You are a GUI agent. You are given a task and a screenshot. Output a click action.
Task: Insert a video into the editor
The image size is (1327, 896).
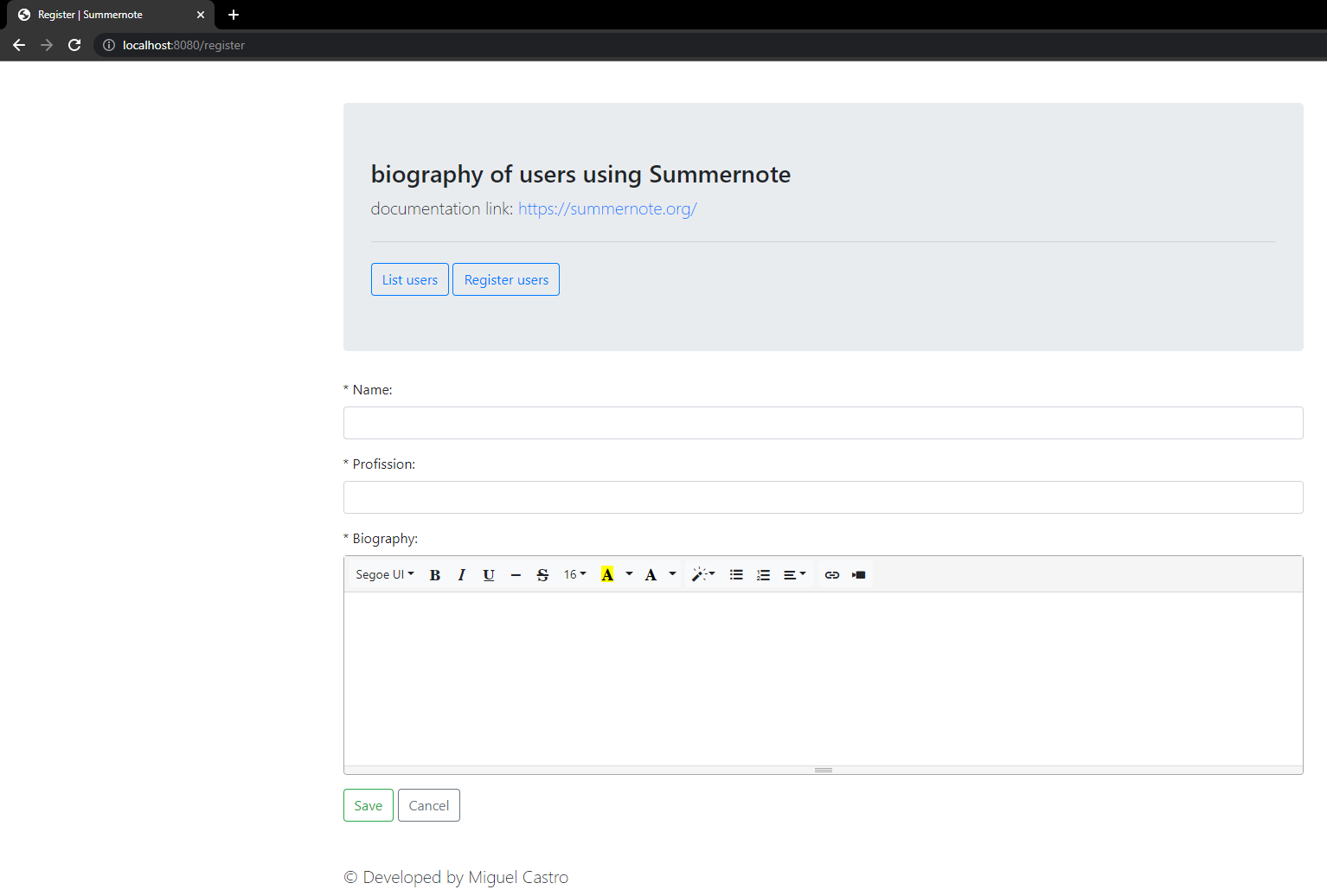(x=858, y=574)
